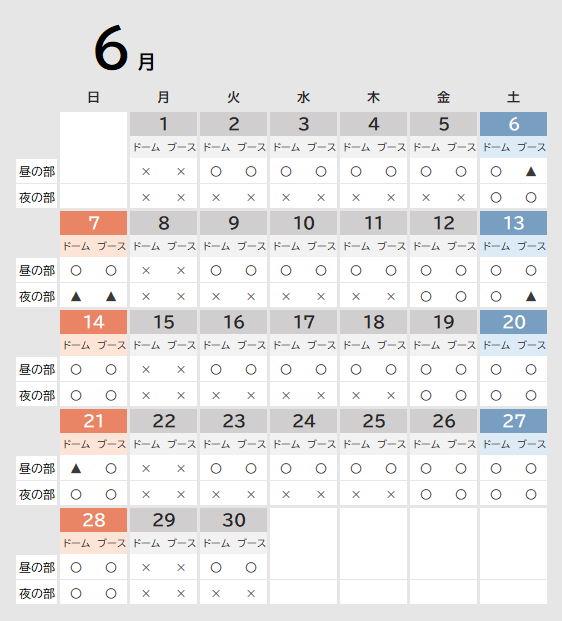Select the date 28 header cell
The width and height of the screenshot is (562, 621).
click(x=93, y=520)
